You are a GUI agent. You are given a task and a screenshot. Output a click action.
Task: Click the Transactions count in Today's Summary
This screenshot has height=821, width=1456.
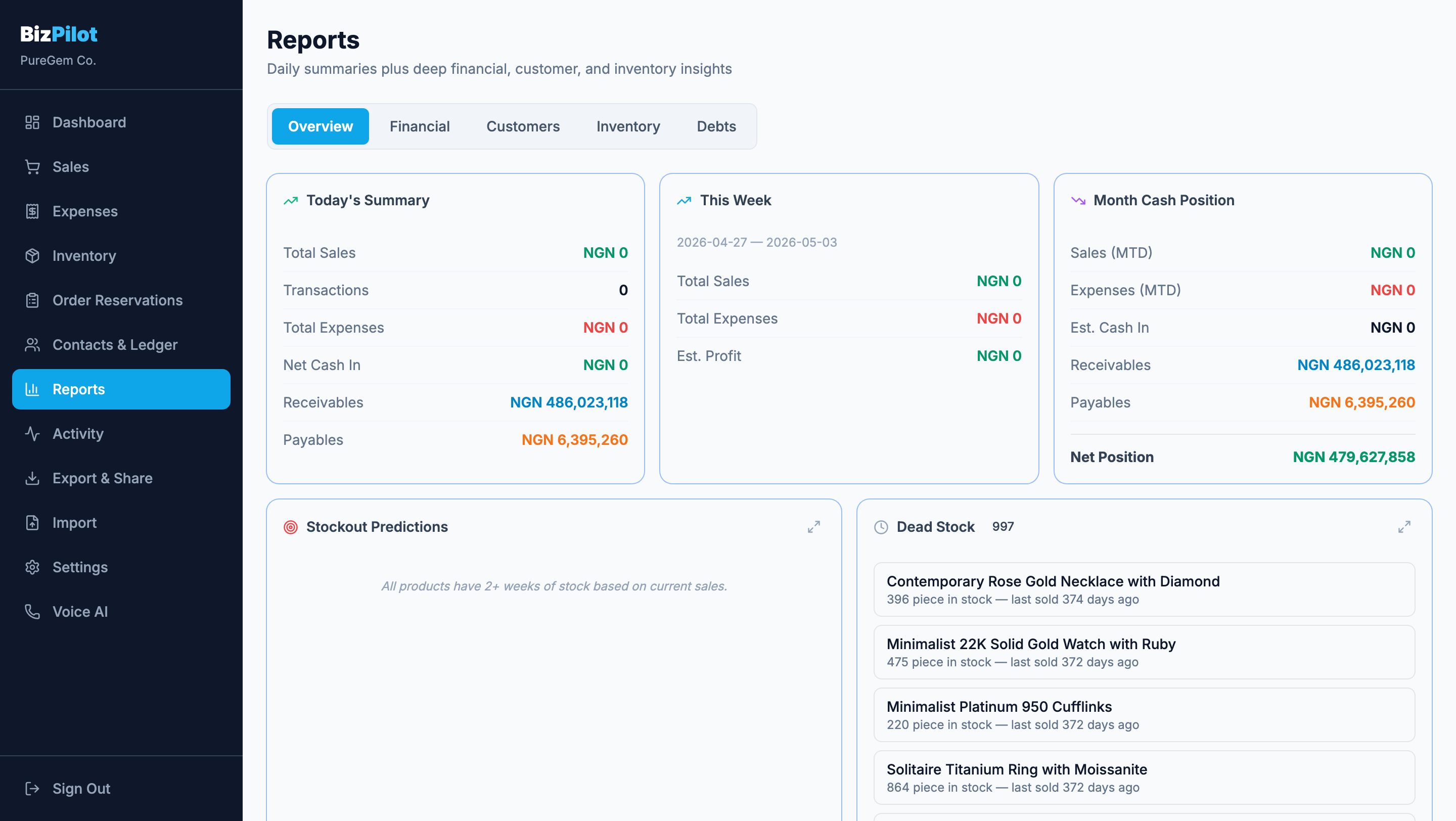(623, 290)
